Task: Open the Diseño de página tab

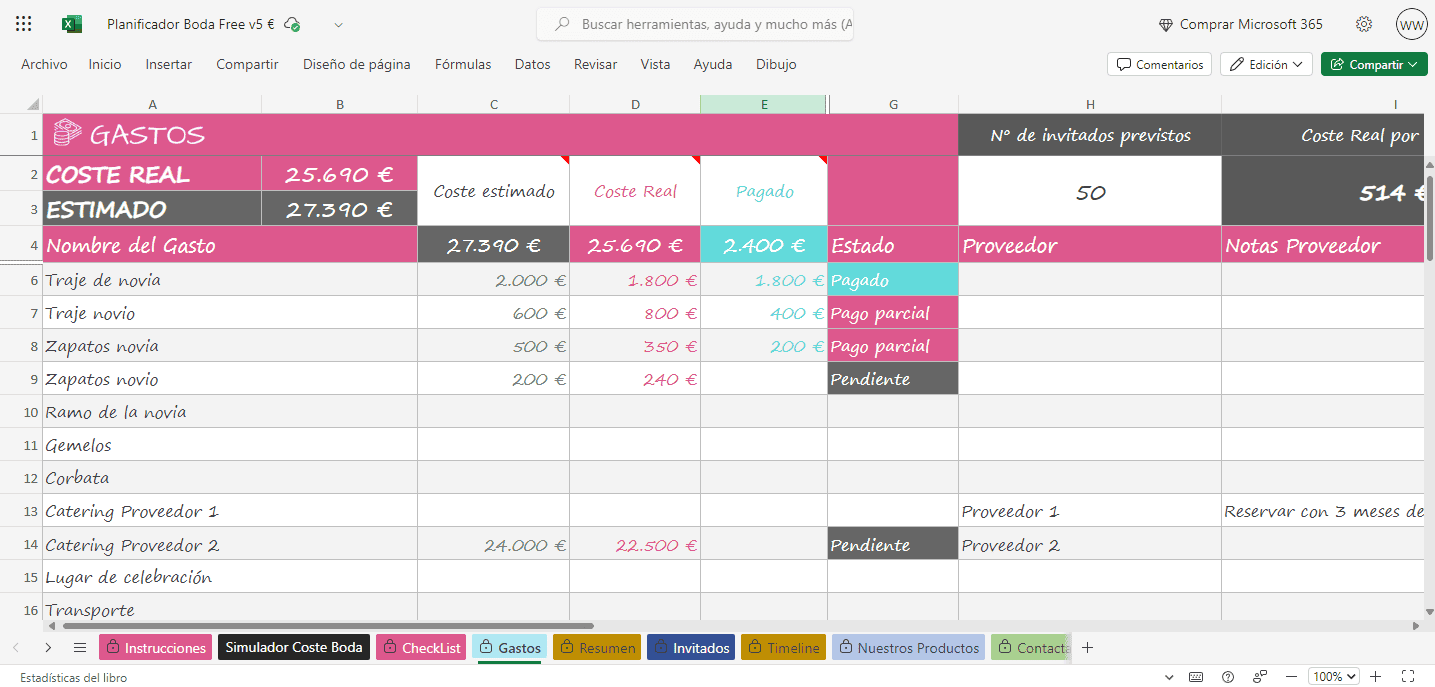Action: coord(357,64)
